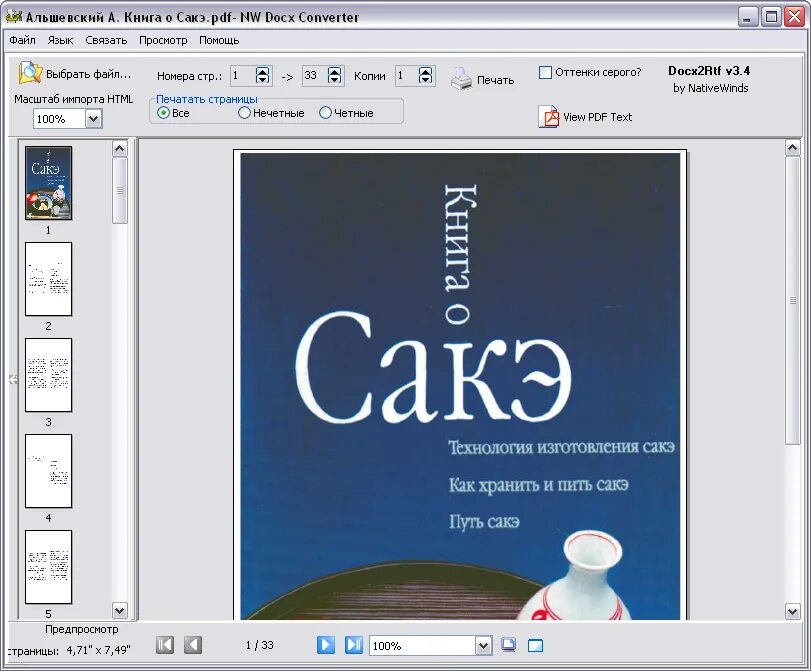This screenshot has height=671, width=811.
Task: Click the Предпросмотр label
Action: [82, 629]
